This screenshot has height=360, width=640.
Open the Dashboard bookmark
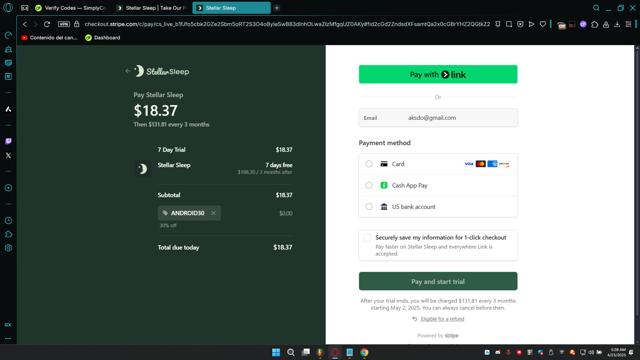103,38
